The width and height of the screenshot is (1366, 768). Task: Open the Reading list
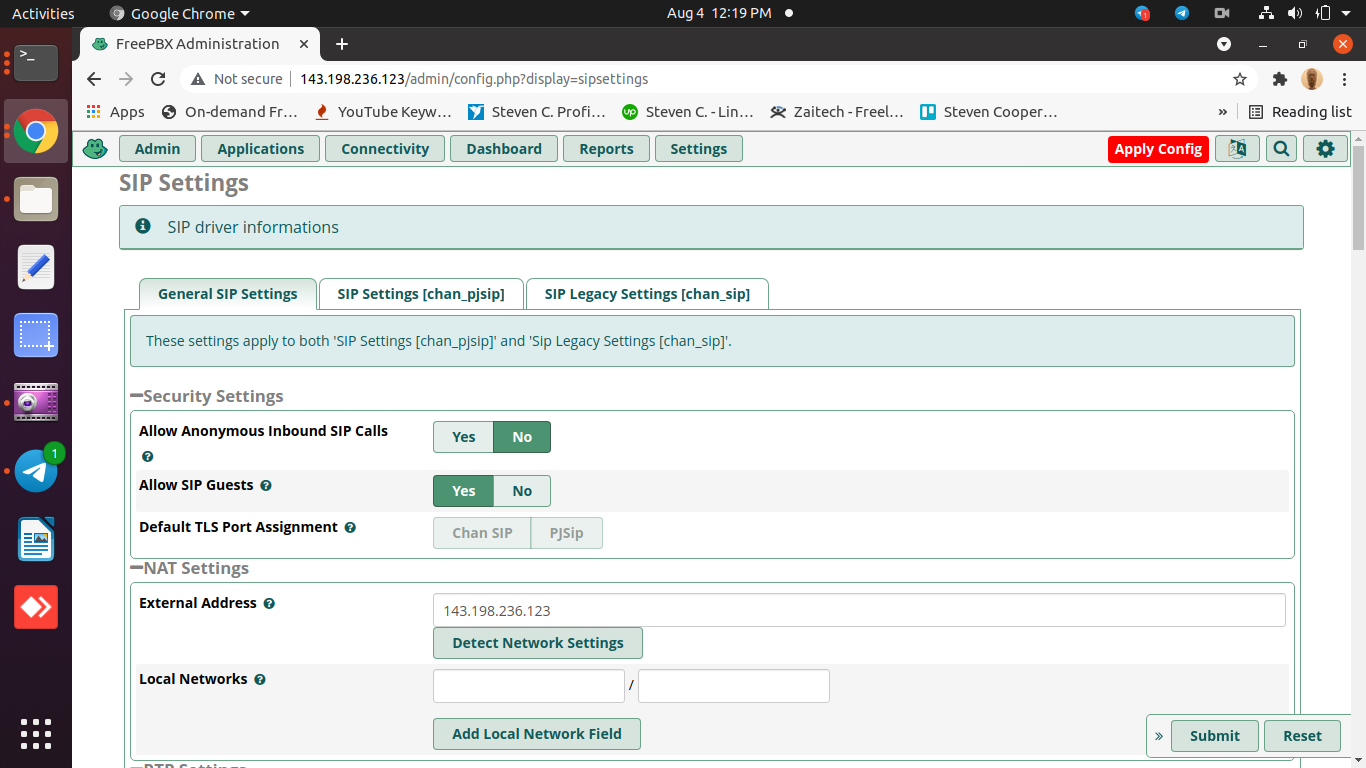pos(1300,112)
